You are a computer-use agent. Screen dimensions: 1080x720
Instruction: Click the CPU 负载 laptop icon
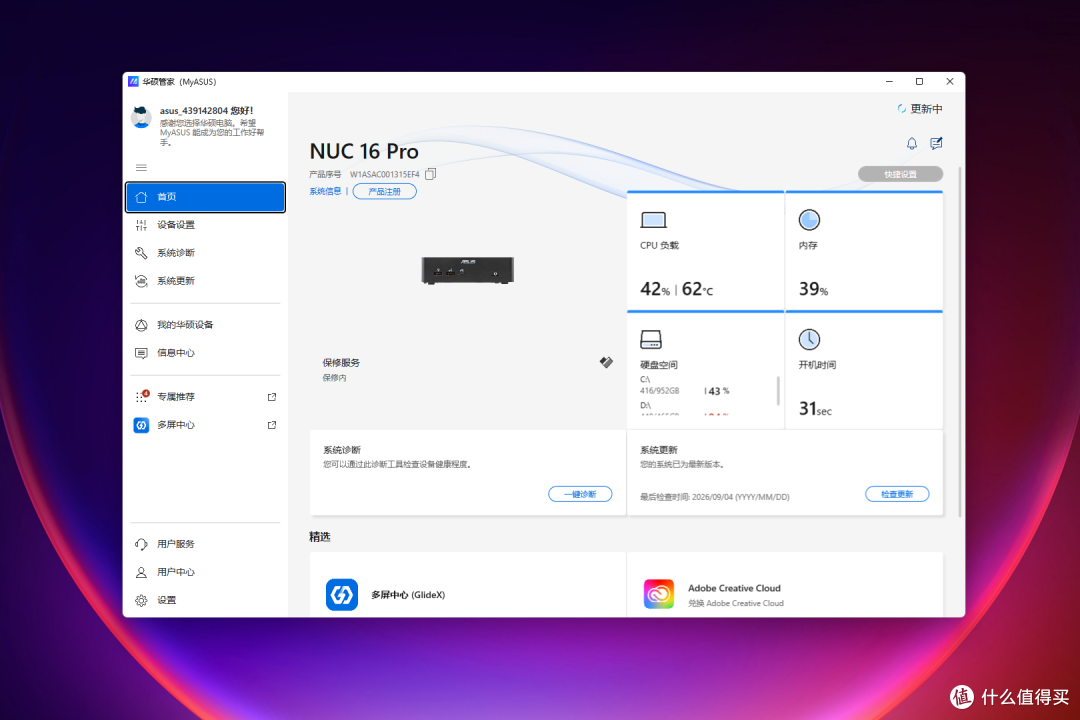tap(653, 220)
